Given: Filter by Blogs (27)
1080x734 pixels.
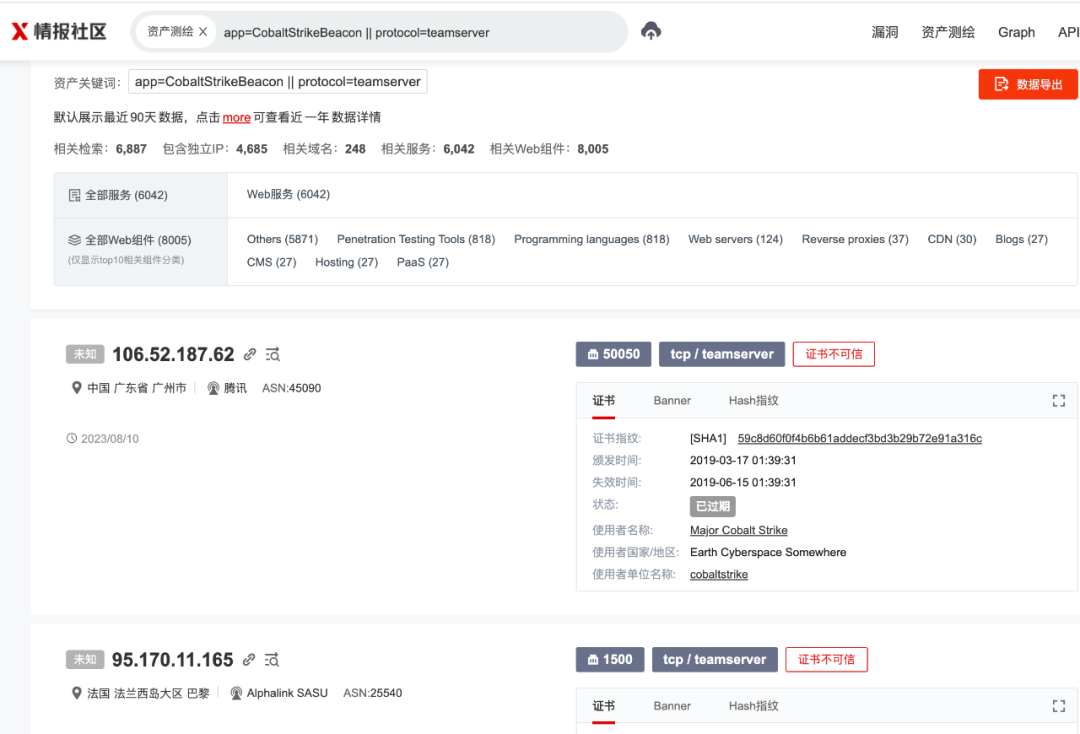Looking at the screenshot, I should [1021, 239].
